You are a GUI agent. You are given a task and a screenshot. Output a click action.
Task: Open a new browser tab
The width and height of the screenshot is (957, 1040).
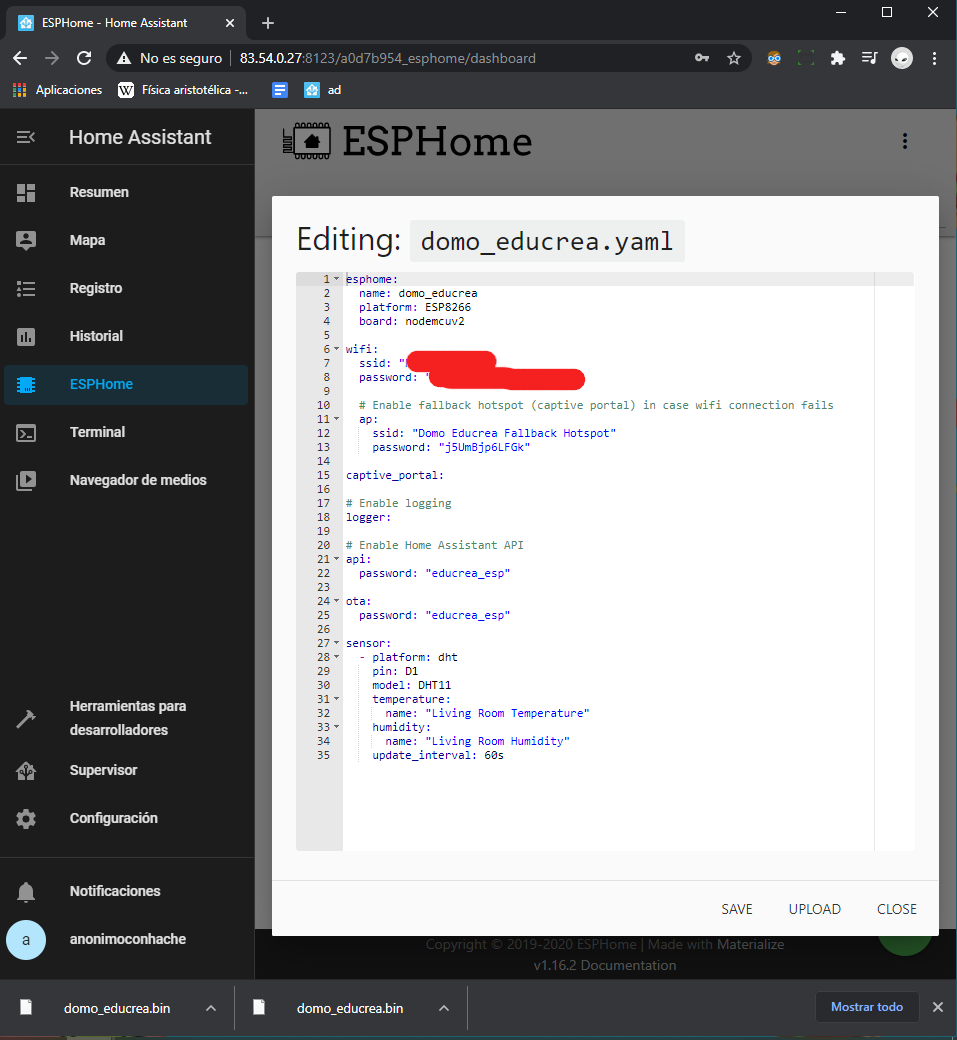pos(268,23)
